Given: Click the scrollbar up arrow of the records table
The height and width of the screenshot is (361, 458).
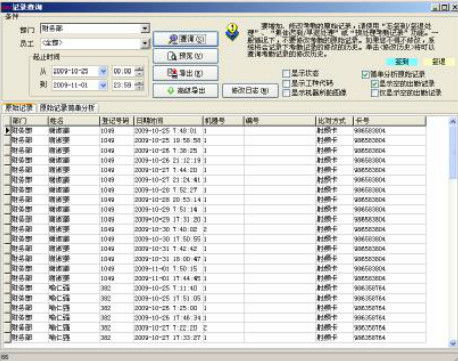Looking at the screenshot, I should [x=453, y=121].
